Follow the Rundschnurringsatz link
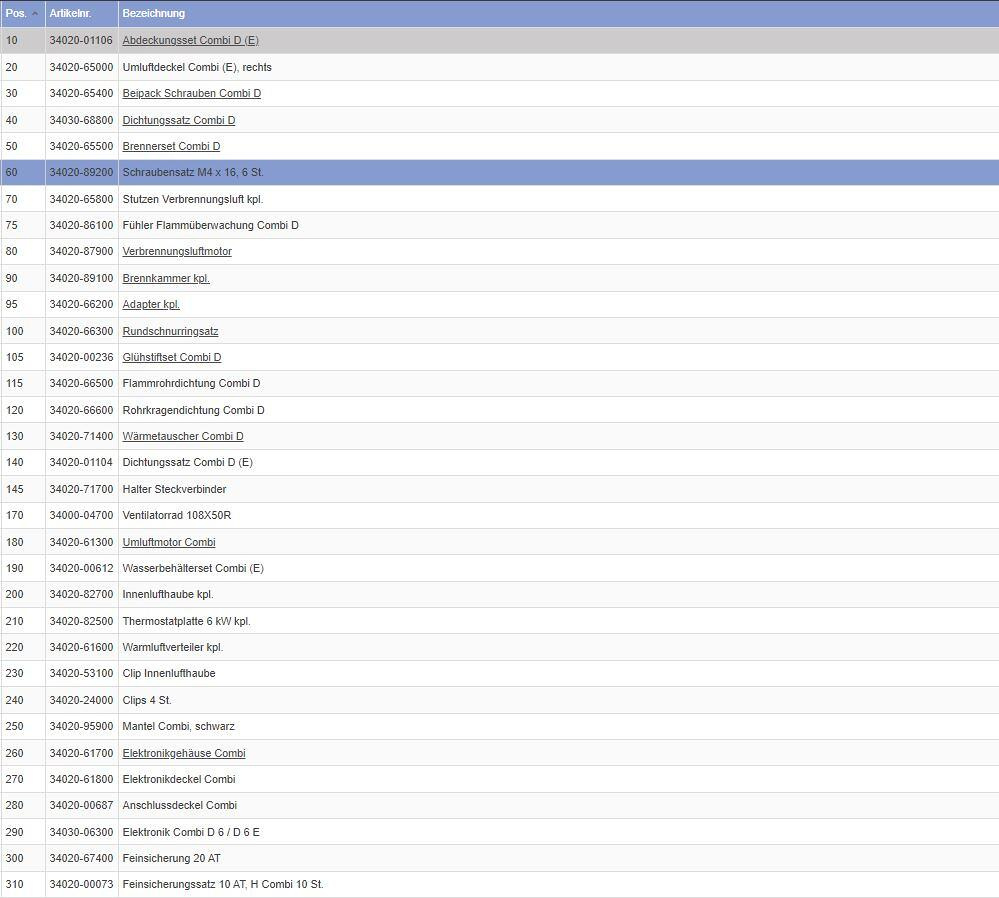 [x=170, y=331]
